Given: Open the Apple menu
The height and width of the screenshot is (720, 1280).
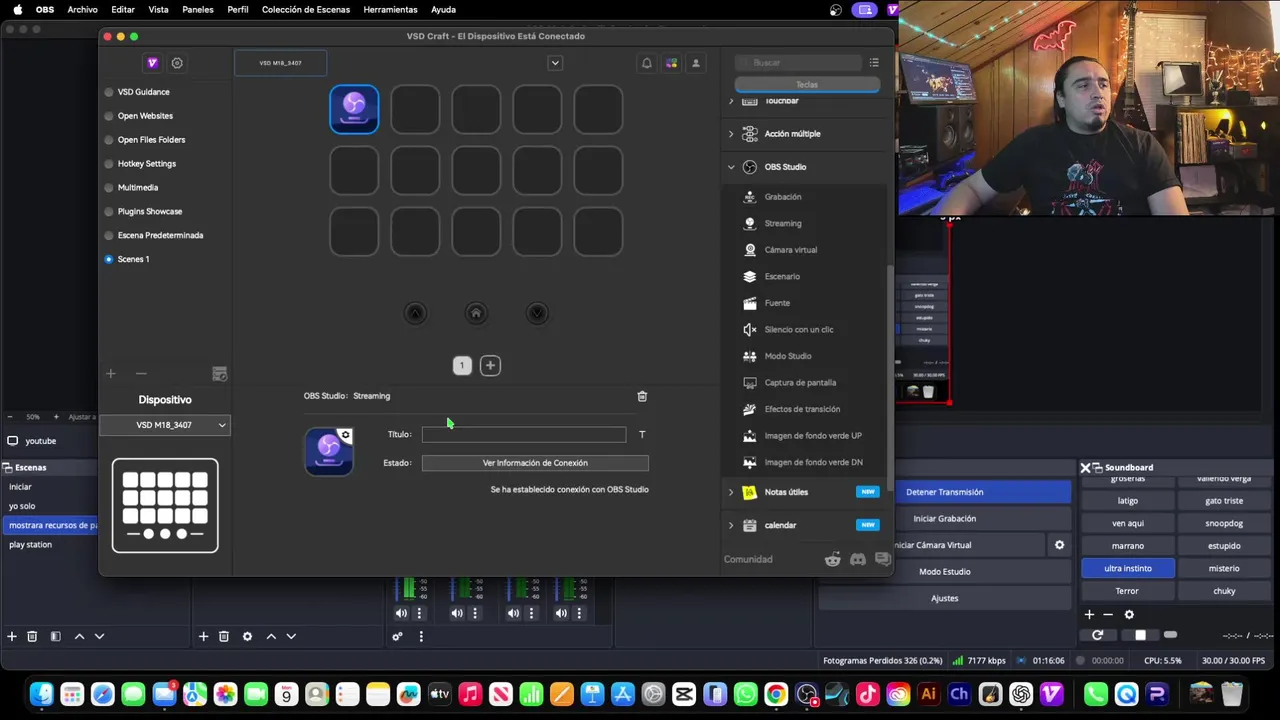Looking at the screenshot, I should click(18, 9).
